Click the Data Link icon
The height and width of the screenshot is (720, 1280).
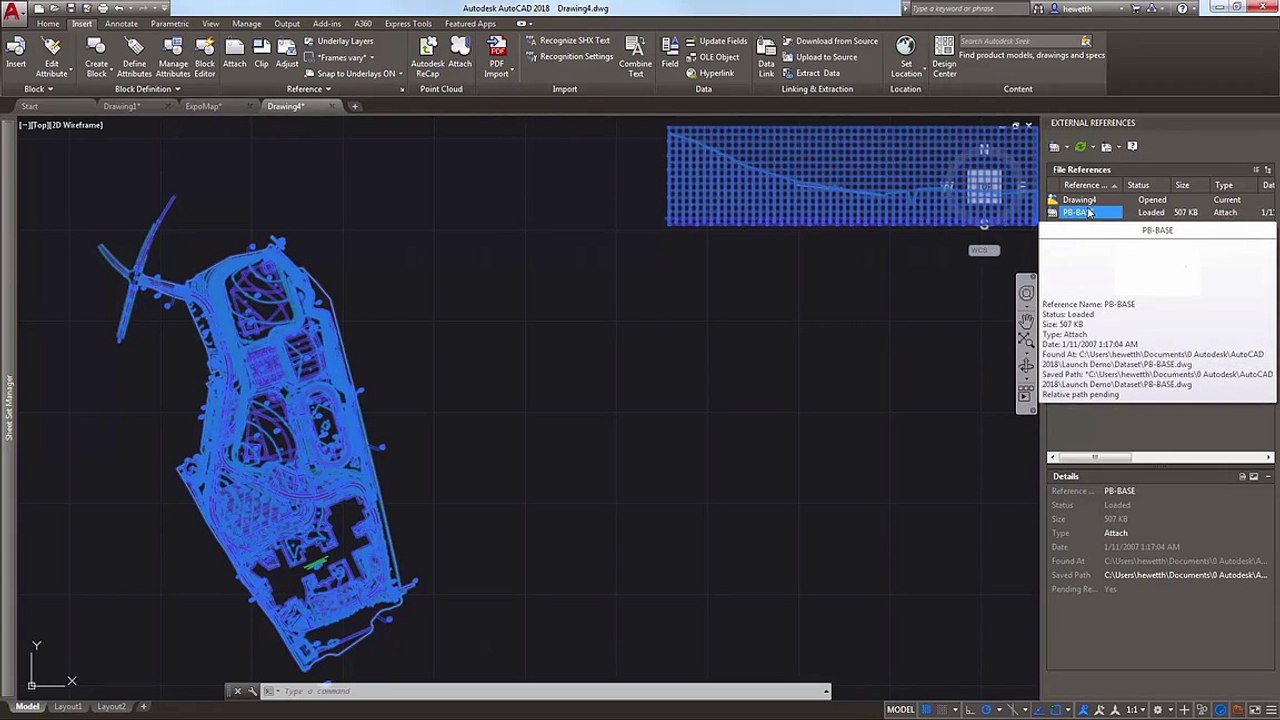point(766,56)
